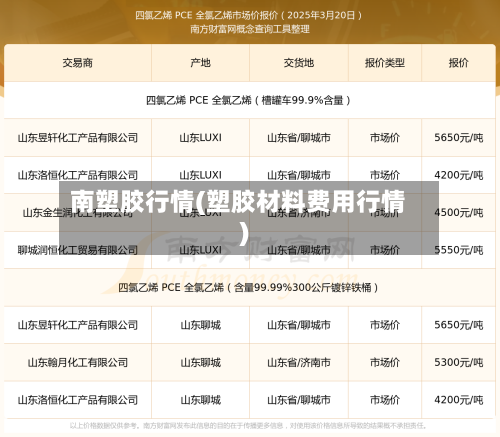Click 山东省/聊城市 in the 镀锌铁桶 山东洛恒 row
This screenshot has width=500, height=437.
[x=299, y=400]
